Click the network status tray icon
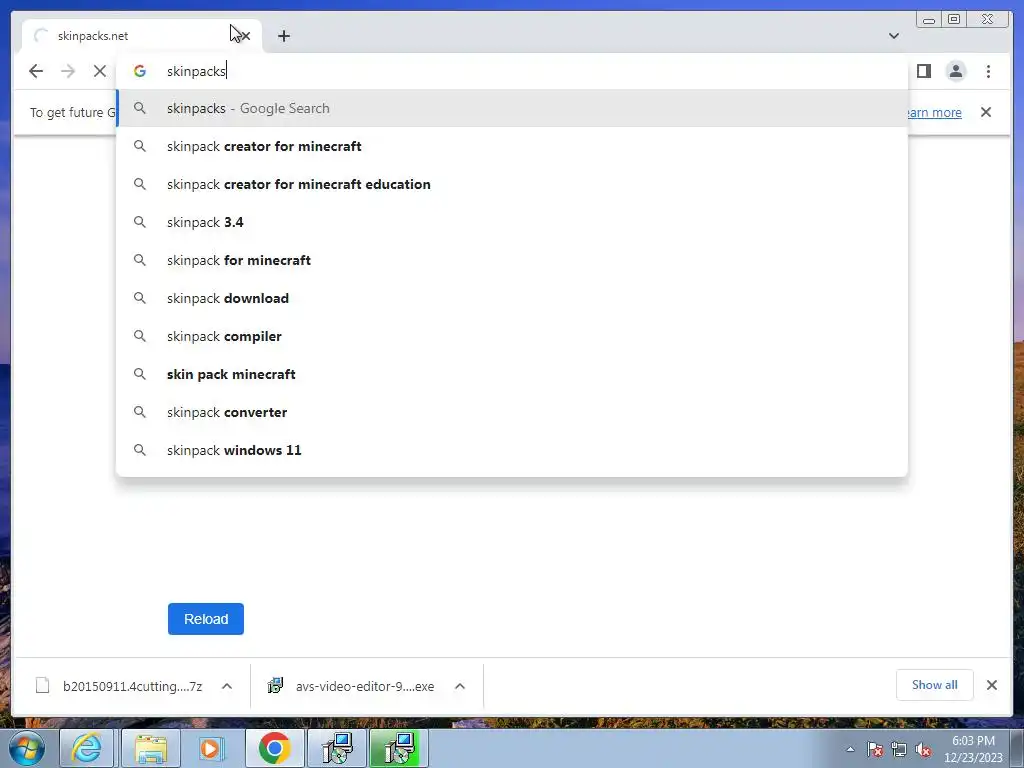 pyautogui.click(x=899, y=749)
